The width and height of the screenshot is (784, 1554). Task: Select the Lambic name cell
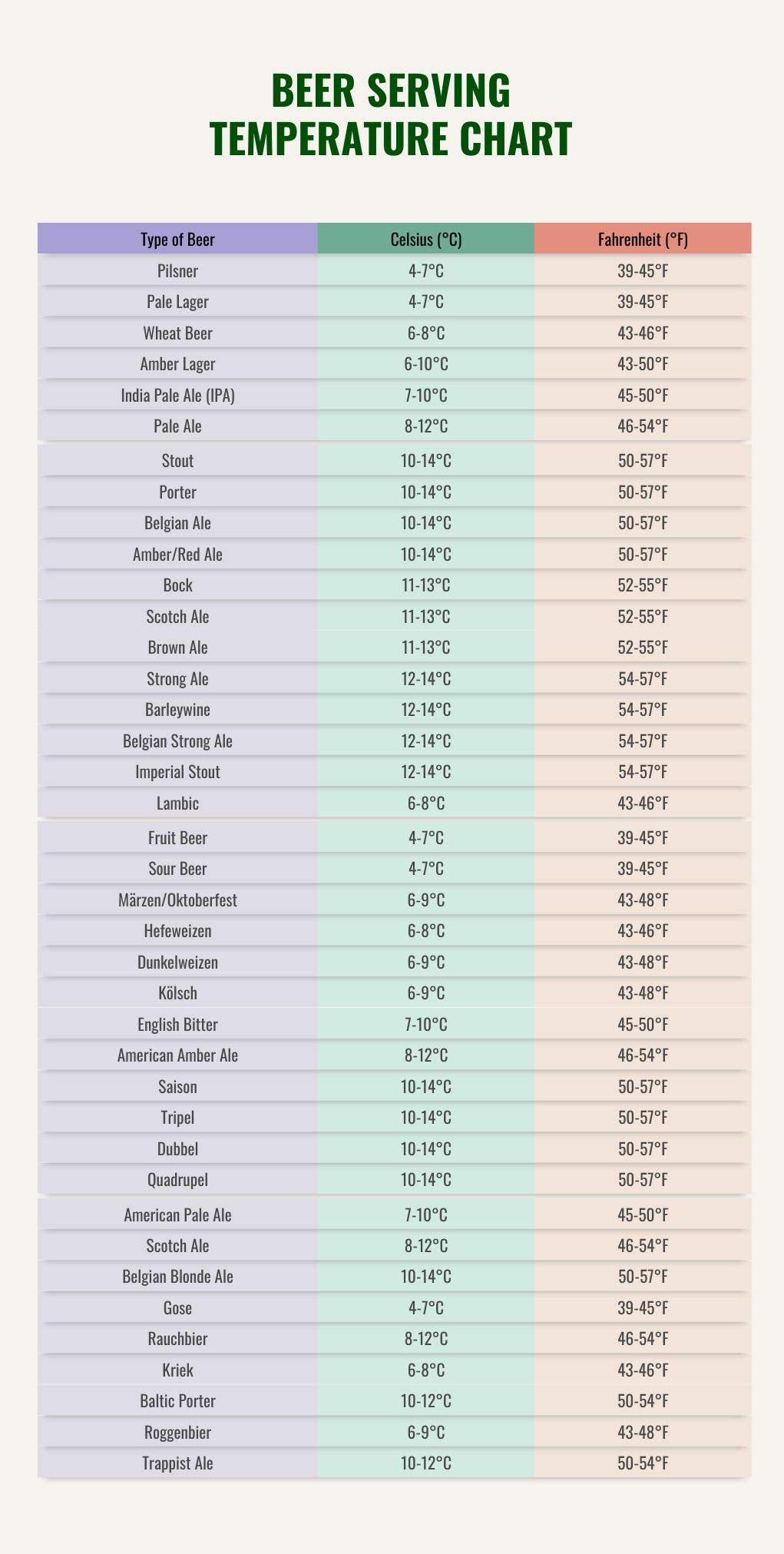[177, 804]
